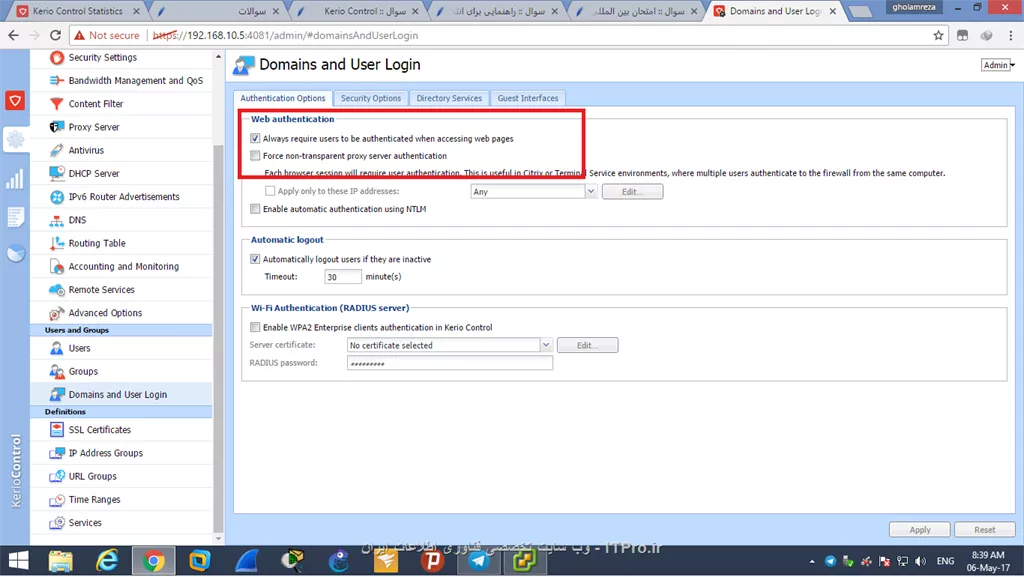Click the Accounting and Monitoring icon
Image resolution: width=1024 pixels, height=577 pixels.
pos(57,267)
